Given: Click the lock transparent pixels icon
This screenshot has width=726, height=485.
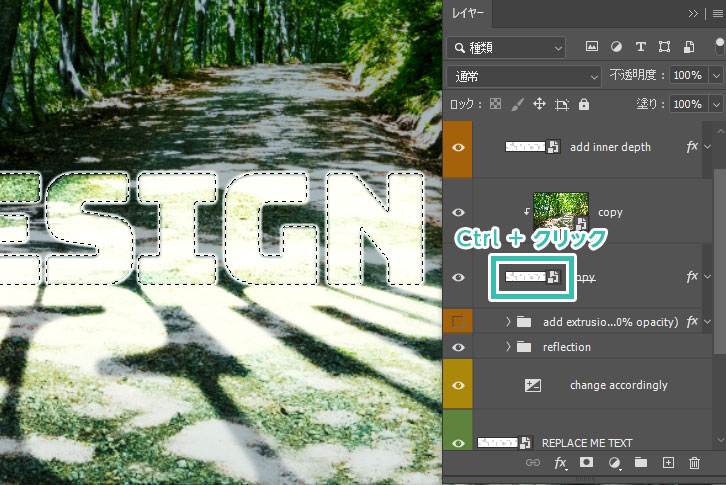Looking at the screenshot, I should coord(495,104).
